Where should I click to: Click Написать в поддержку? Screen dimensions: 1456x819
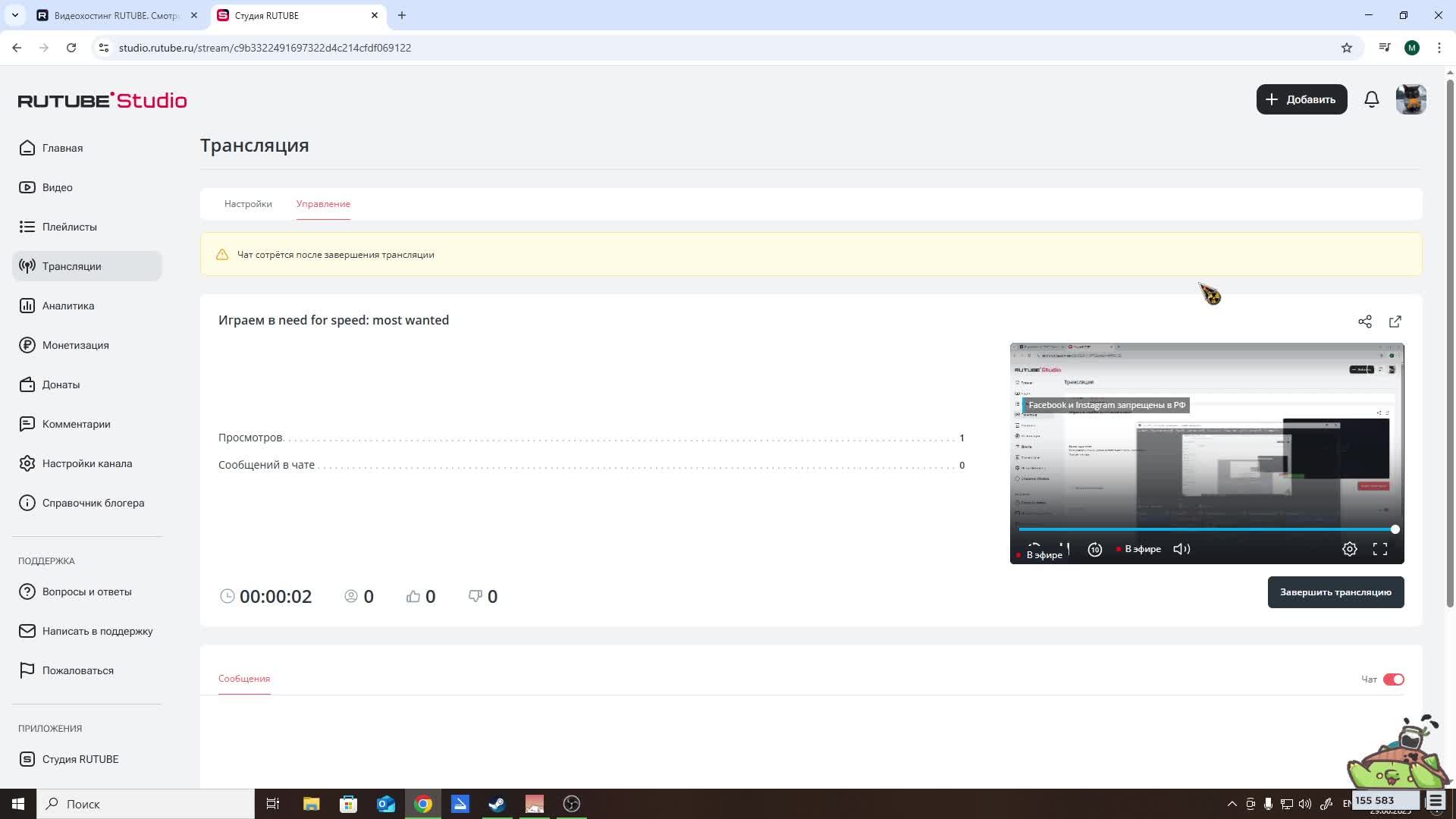point(86,631)
